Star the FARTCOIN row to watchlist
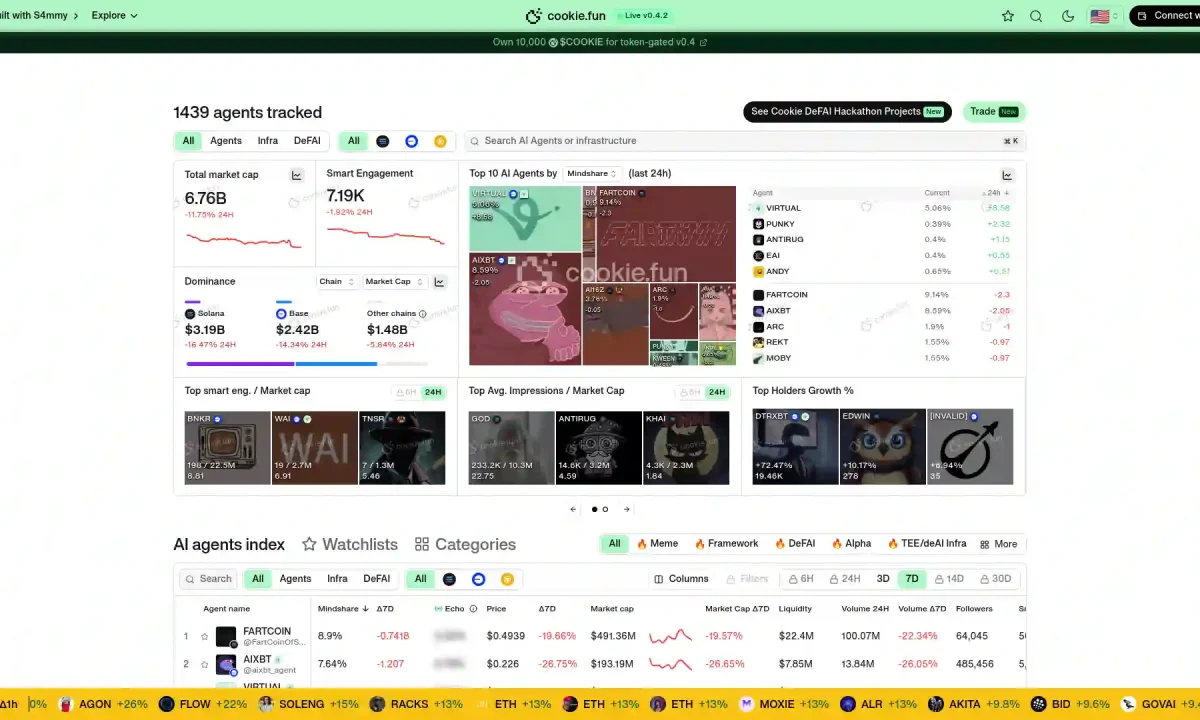Viewport: 1200px width, 720px height. [x=204, y=636]
